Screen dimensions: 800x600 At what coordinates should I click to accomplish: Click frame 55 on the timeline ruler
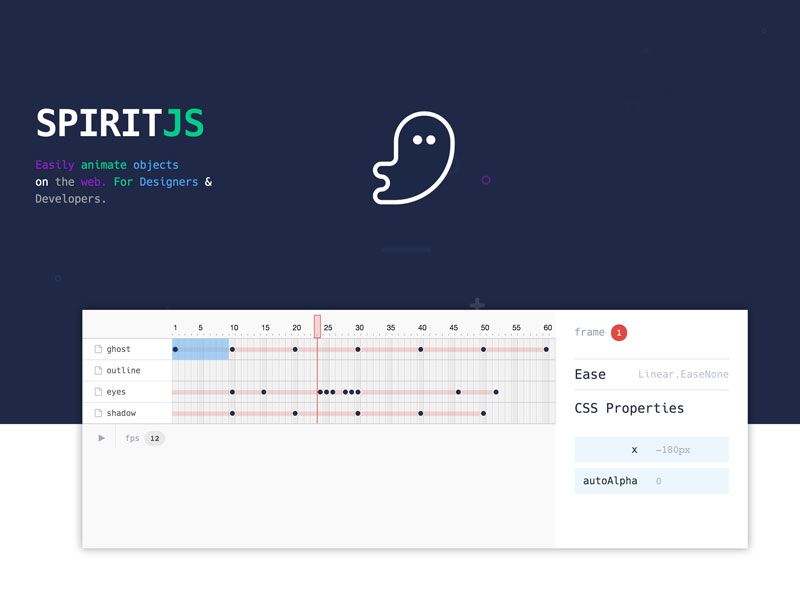(516, 328)
